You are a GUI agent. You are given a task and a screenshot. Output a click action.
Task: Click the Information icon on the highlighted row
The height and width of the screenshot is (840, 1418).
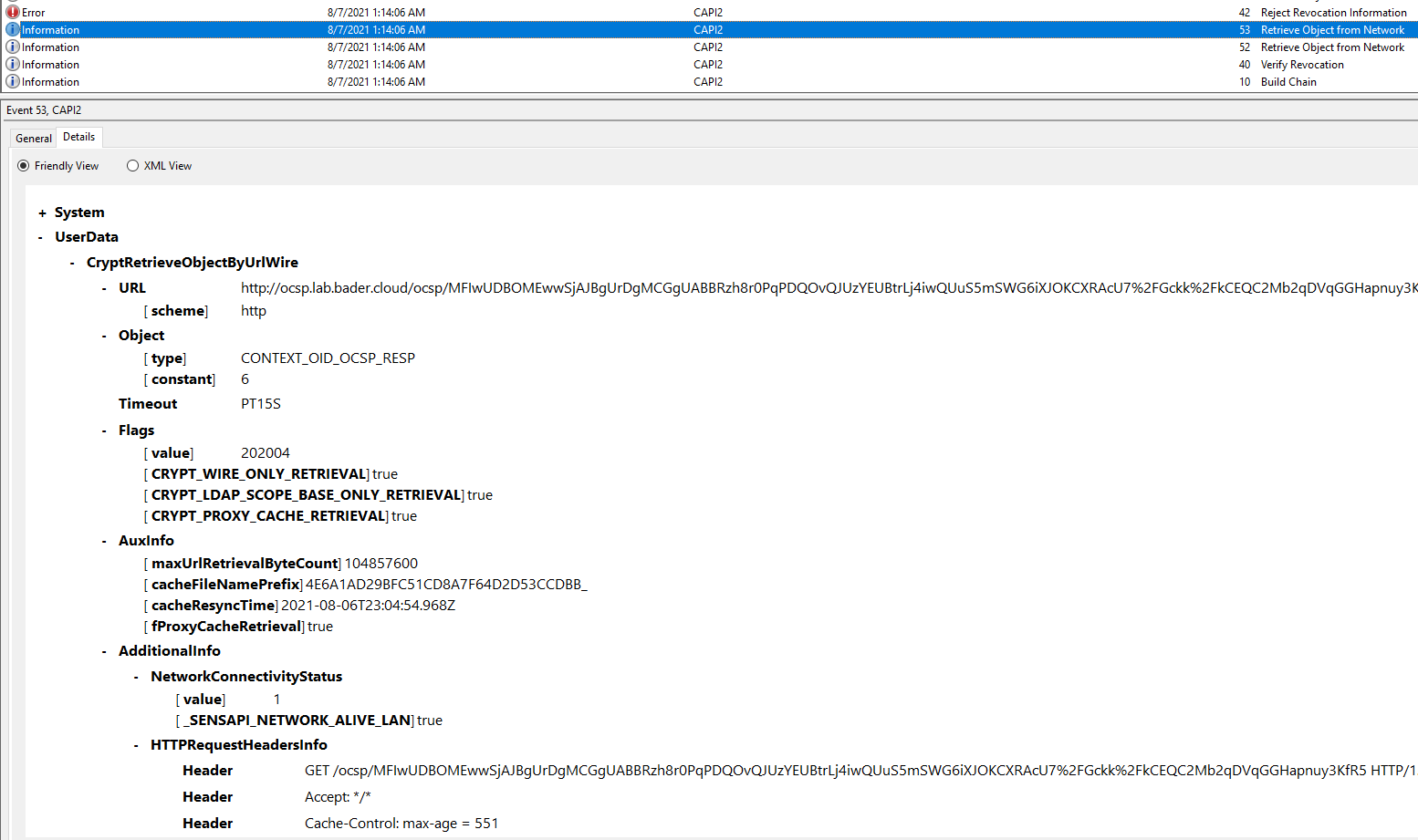point(13,29)
